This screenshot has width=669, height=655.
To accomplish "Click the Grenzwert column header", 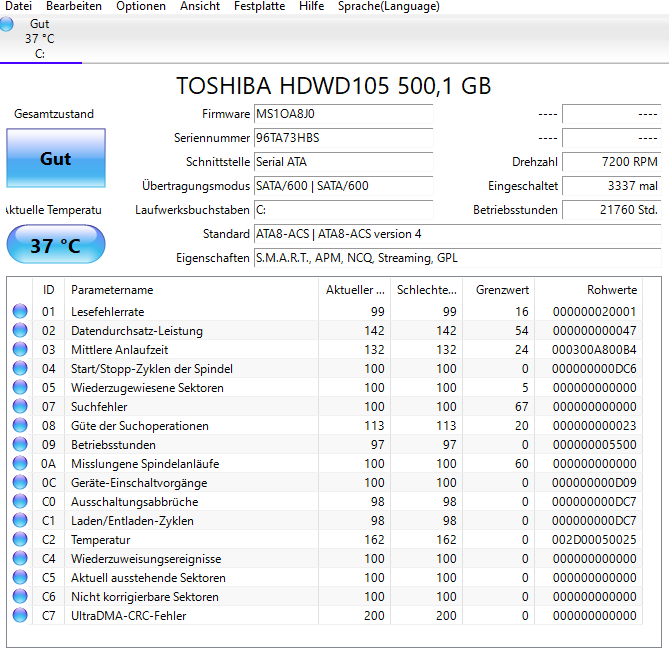I will 499,290.
